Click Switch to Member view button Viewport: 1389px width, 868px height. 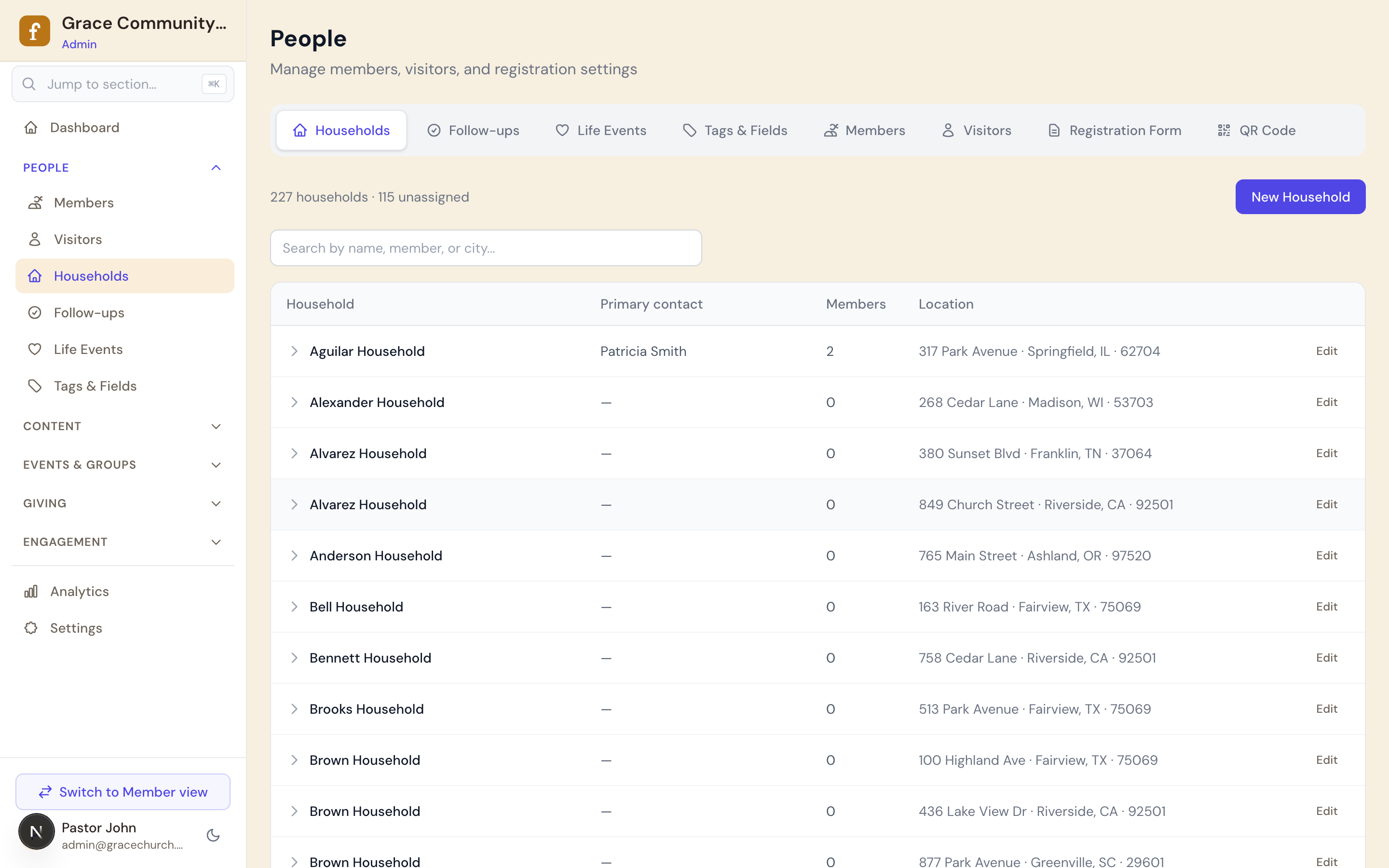[123, 792]
